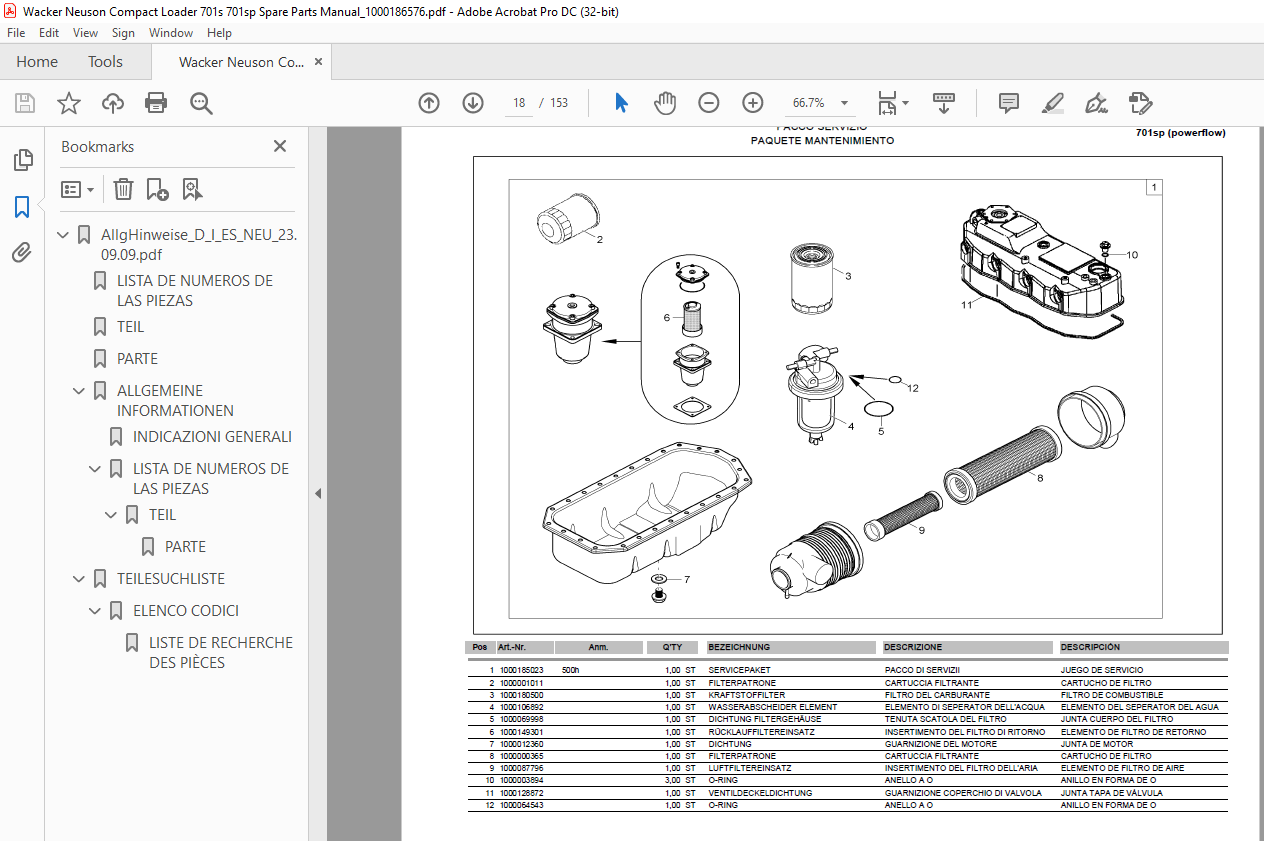Print the document using printer icon

pyautogui.click(x=156, y=103)
